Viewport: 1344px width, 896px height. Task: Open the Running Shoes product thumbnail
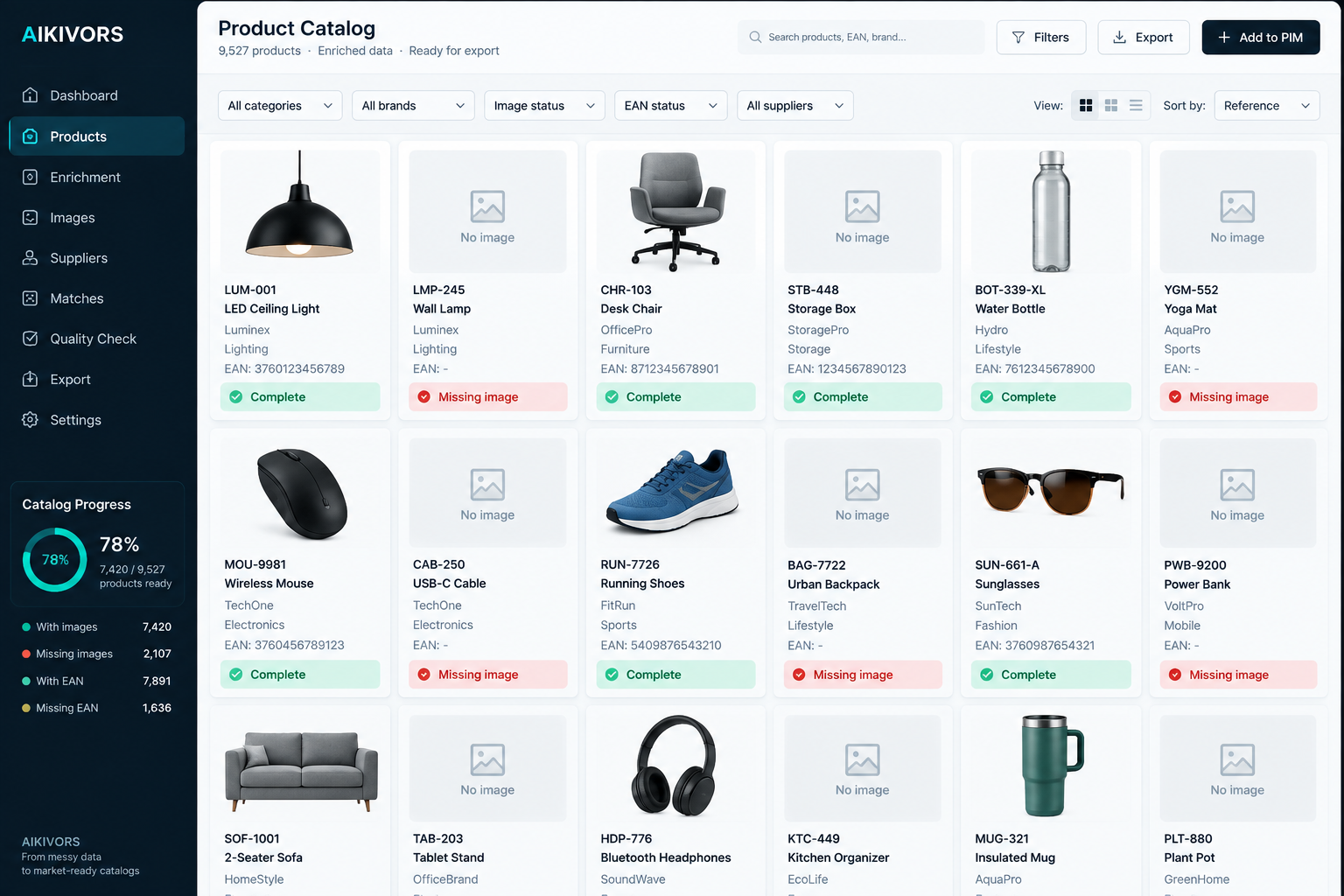[675, 493]
